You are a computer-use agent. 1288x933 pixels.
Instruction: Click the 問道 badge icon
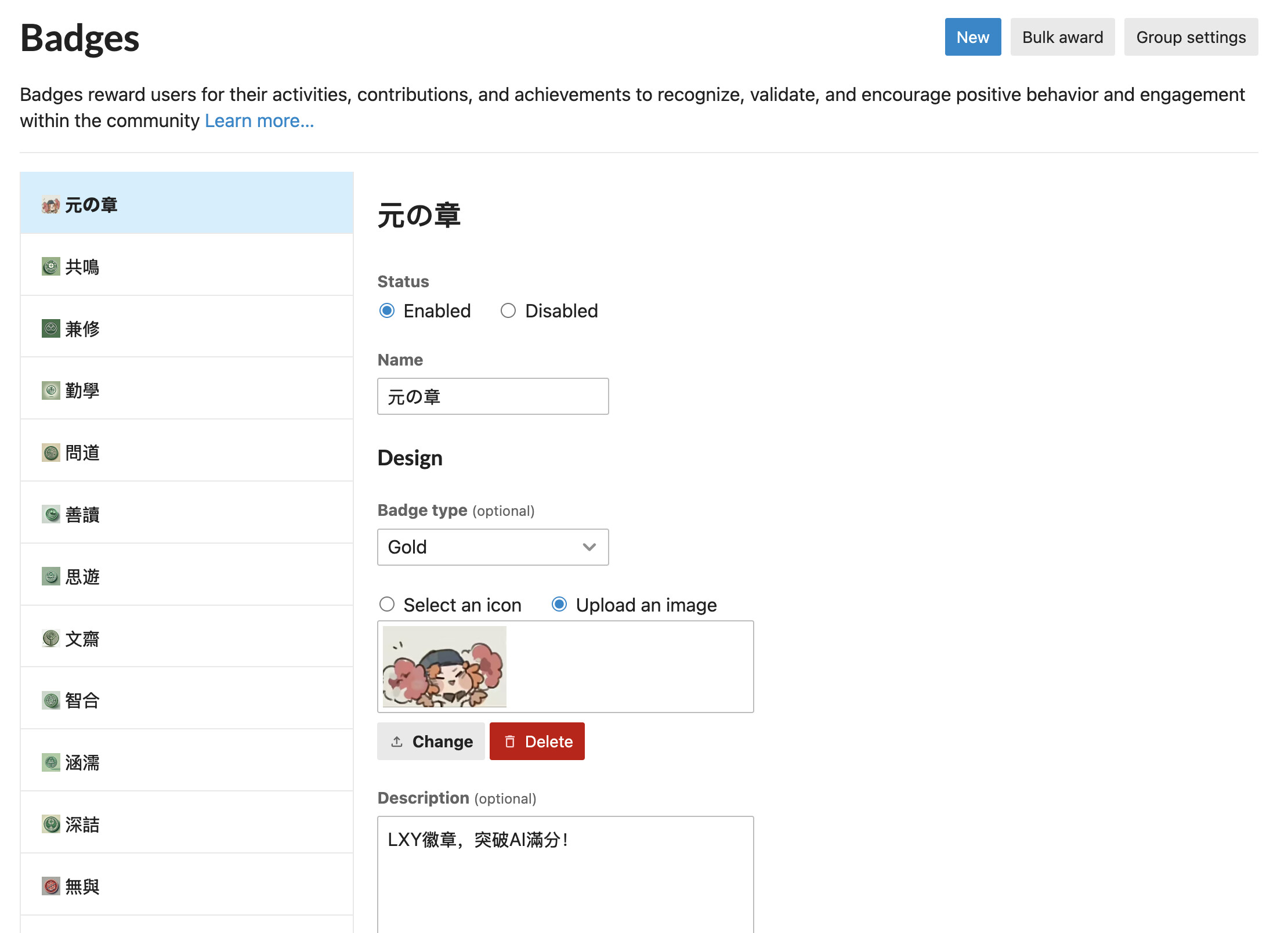coord(50,453)
